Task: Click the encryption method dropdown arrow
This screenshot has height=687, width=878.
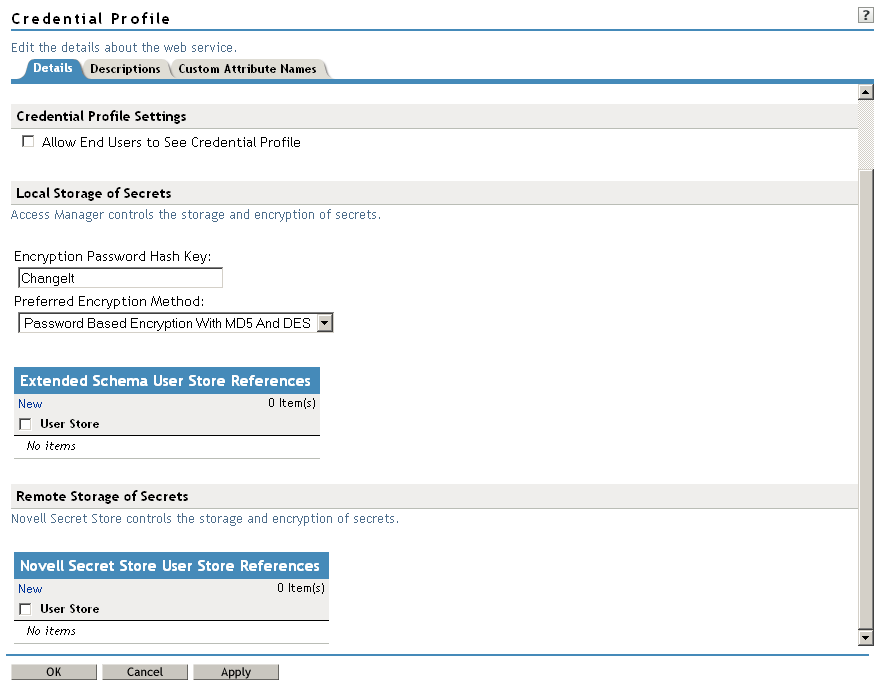Action: click(x=325, y=323)
